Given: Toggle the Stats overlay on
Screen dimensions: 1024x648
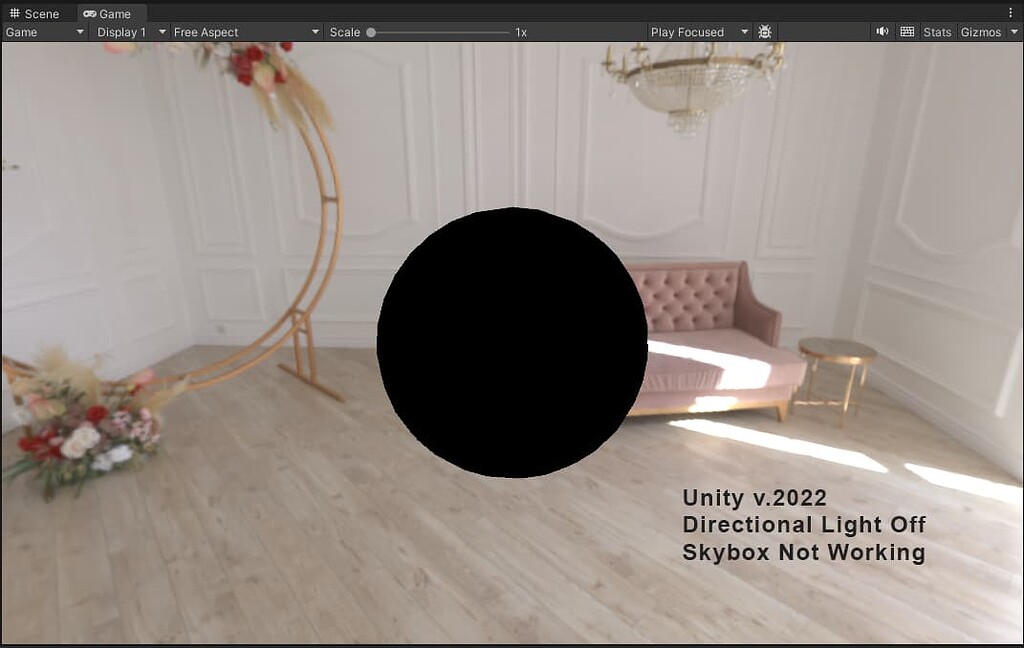Looking at the screenshot, I should click(937, 31).
